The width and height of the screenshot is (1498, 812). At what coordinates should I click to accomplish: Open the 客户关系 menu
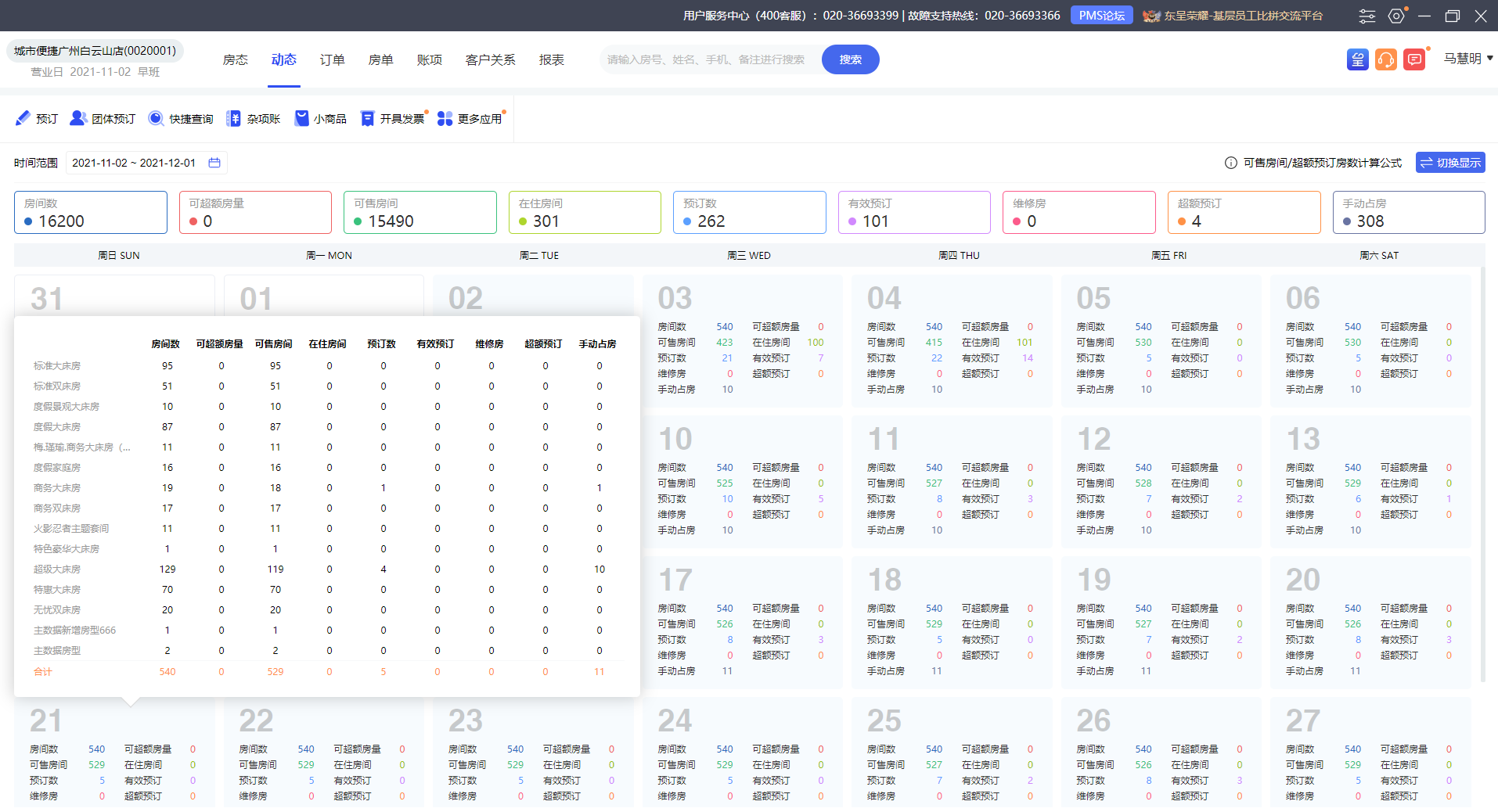[x=490, y=59]
